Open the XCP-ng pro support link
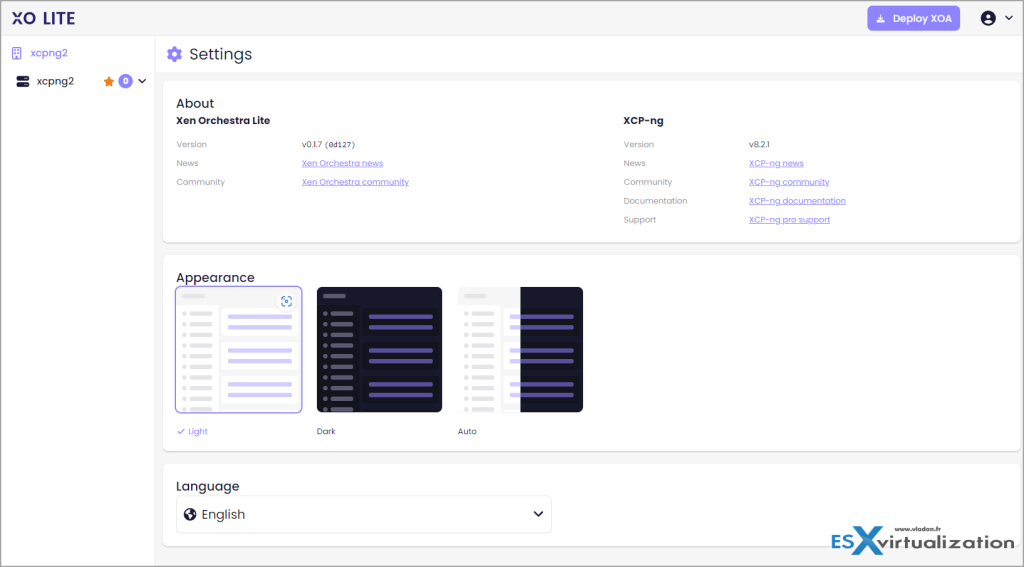 (789, 220)
